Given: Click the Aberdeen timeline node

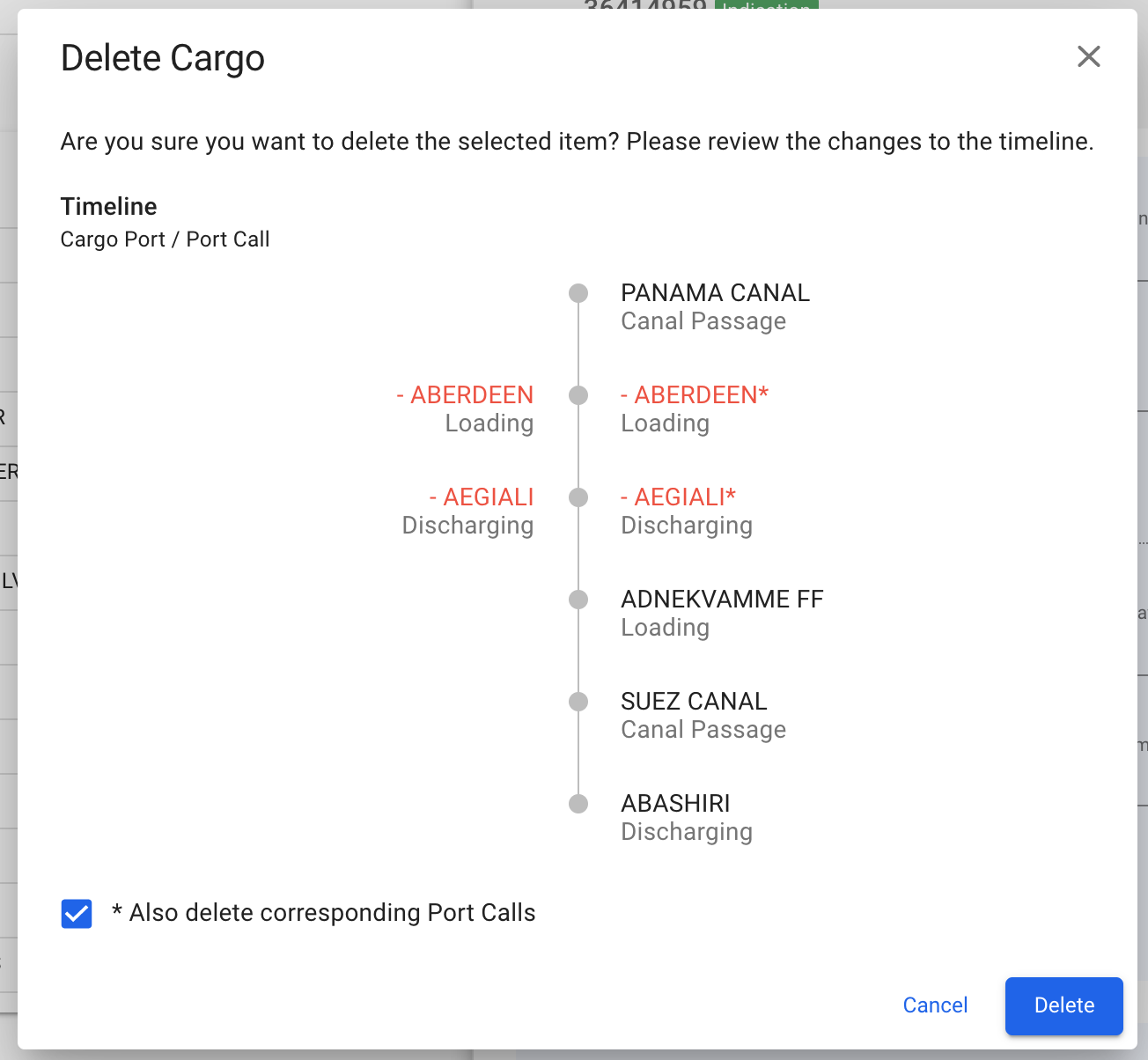Looking at the screenshot, I should [578, 395].
